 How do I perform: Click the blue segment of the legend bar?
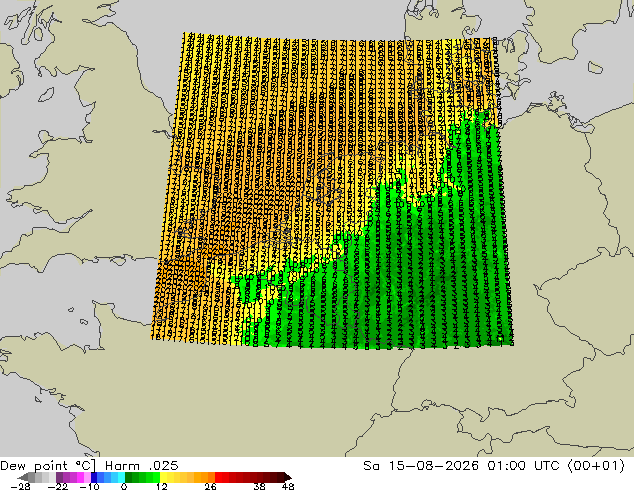(108, 477)
